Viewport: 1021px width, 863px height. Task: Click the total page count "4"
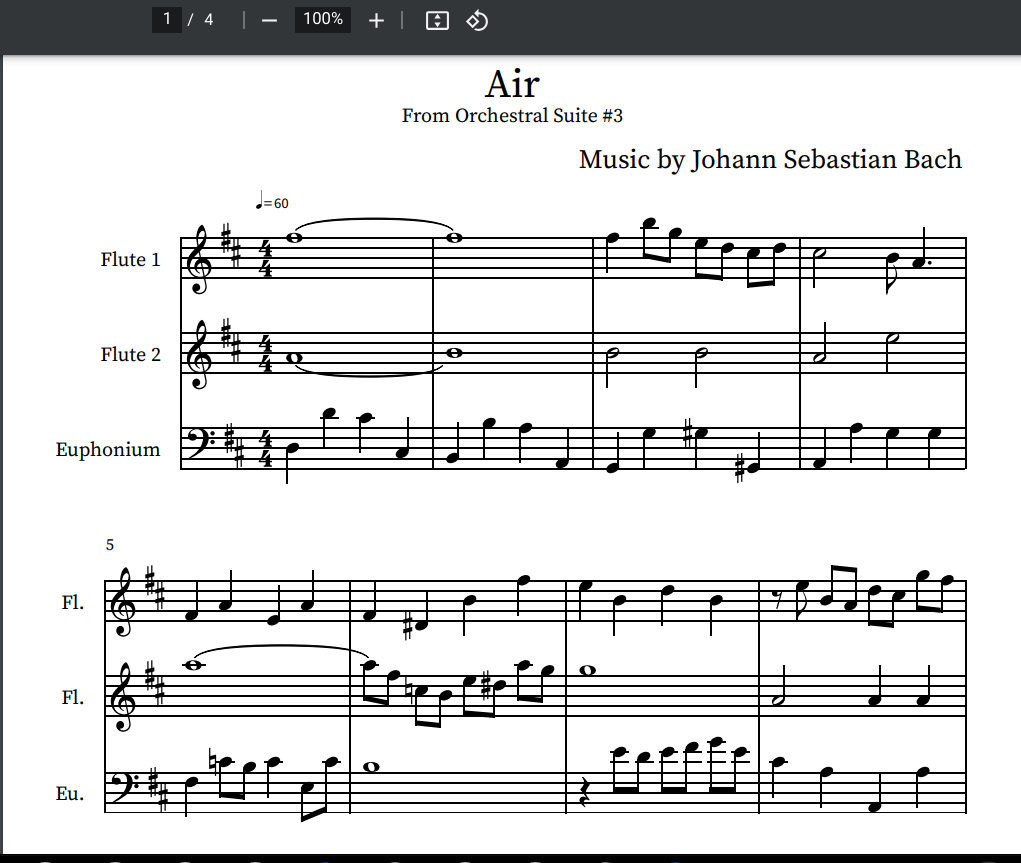click(208, 19)
